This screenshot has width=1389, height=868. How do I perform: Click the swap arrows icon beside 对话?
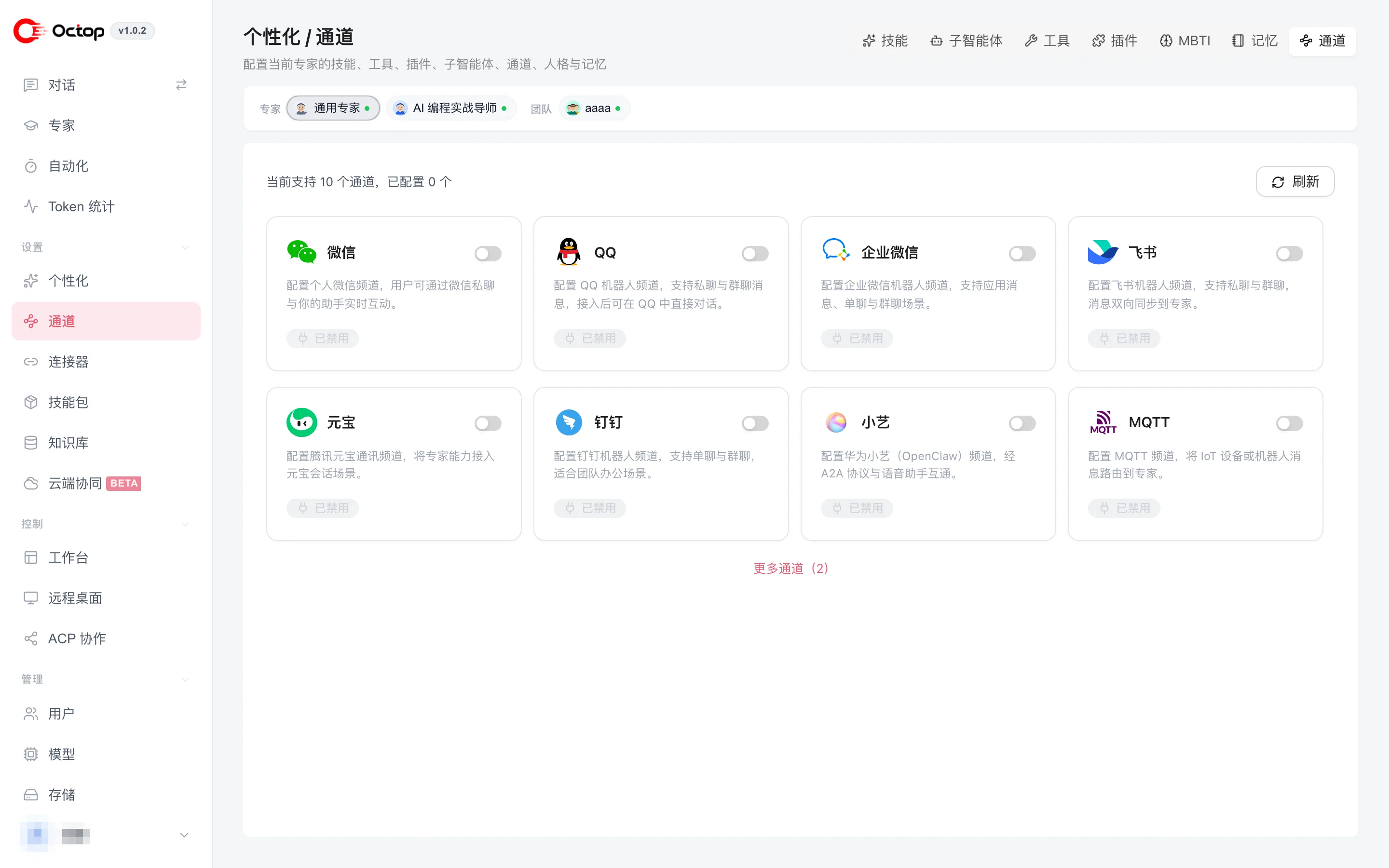[x=181, y=85]
